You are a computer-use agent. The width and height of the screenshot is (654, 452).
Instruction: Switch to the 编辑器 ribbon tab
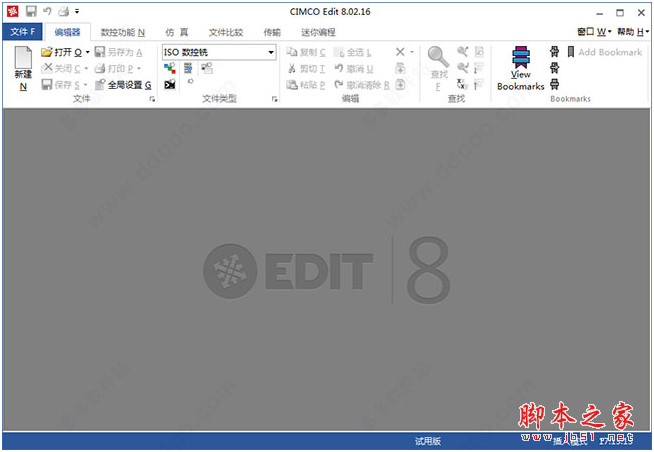67,32
